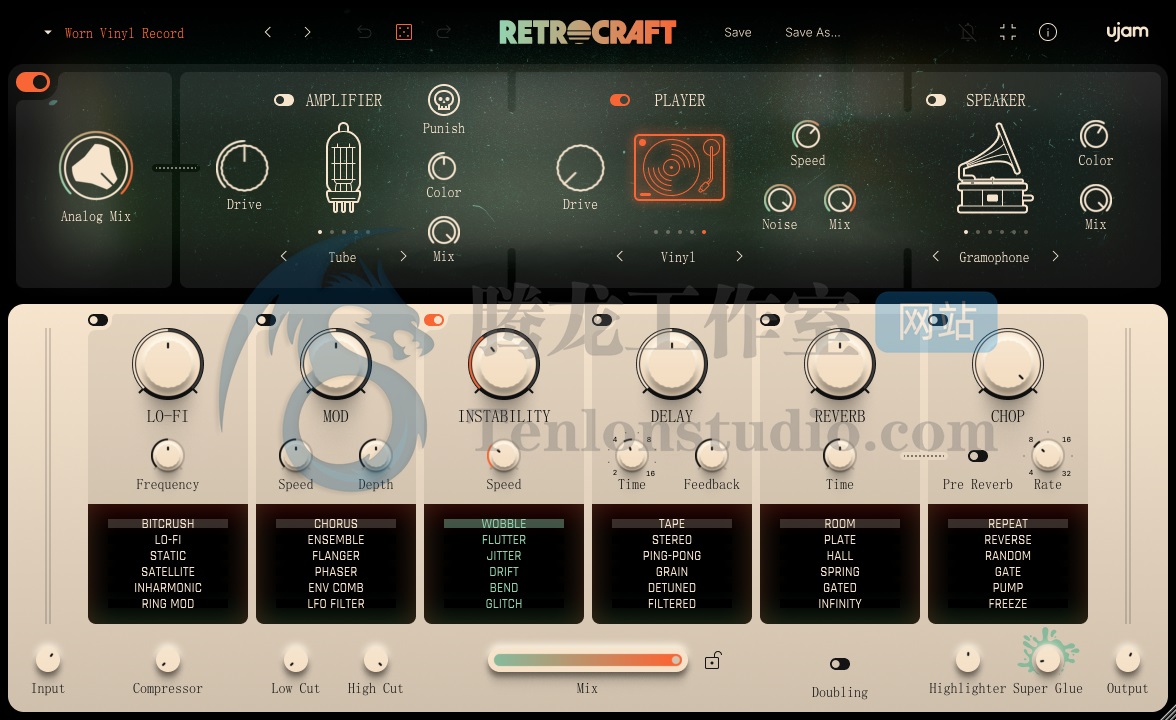Go to next preset arrow

point(308,32)
